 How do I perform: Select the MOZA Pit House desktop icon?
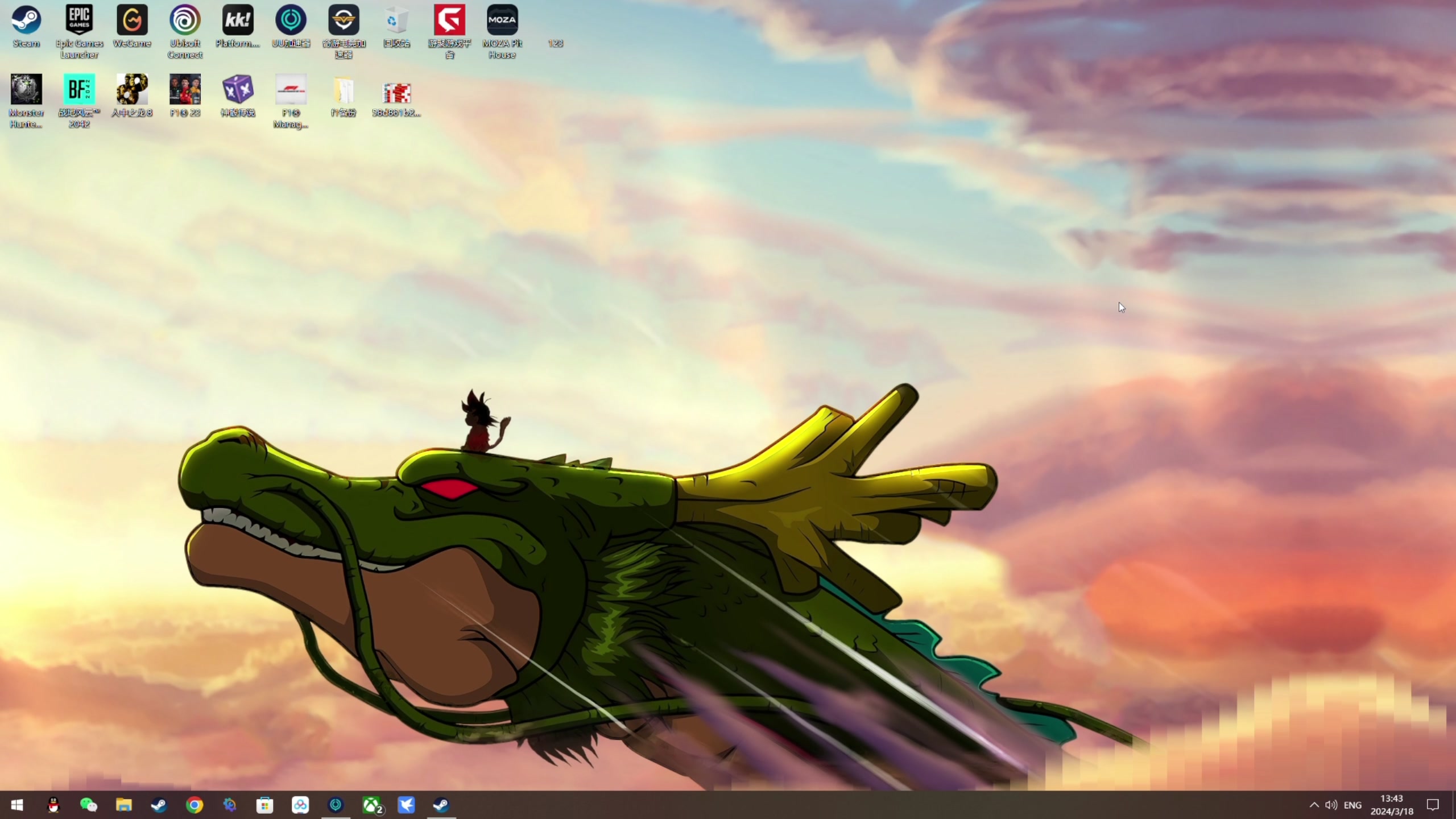pos(502,21)
